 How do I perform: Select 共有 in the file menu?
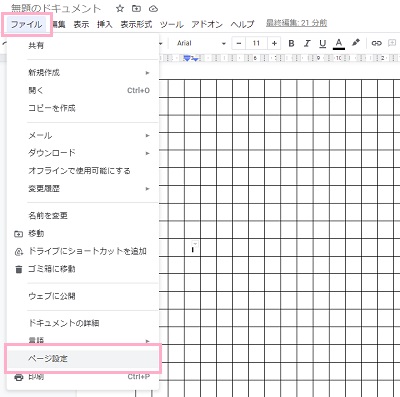pos(83,46)
